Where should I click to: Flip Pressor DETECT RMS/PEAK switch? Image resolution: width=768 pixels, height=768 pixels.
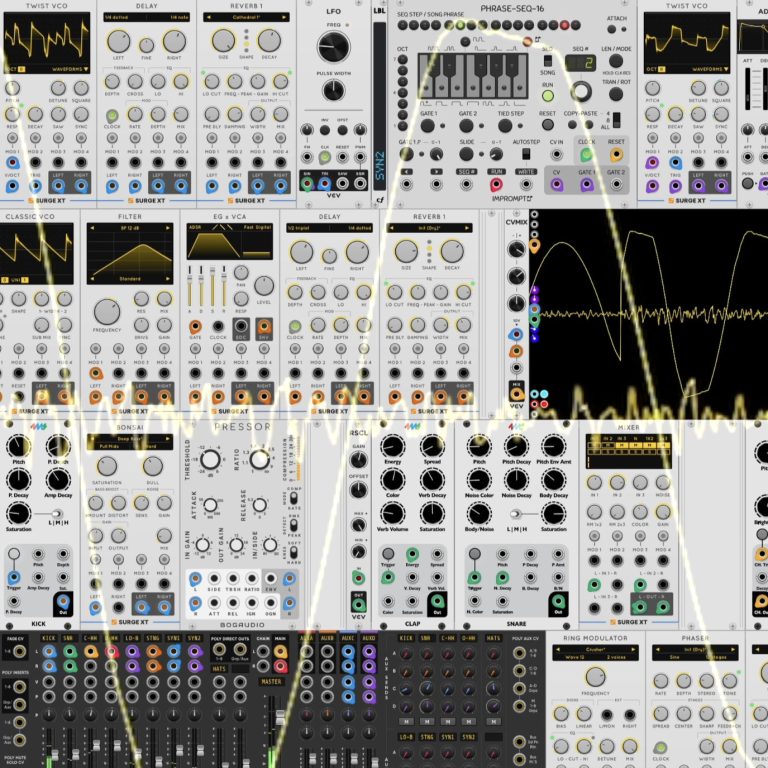click(293, 525)
